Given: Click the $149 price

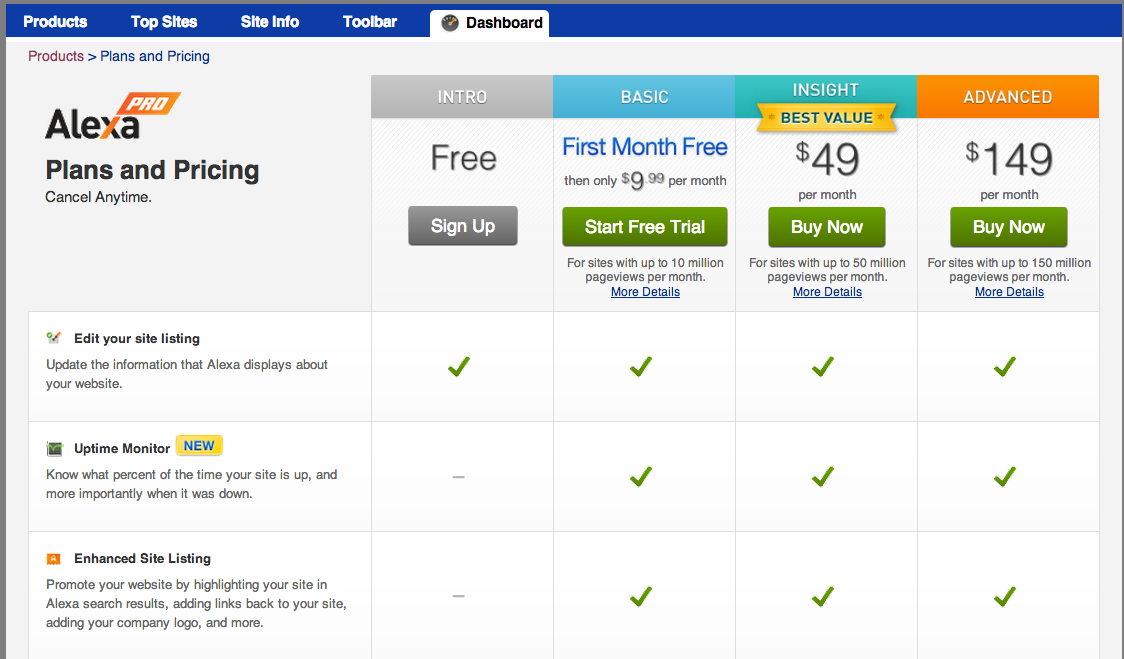Looking at the screenshot, I should [x=1009, y=158].
